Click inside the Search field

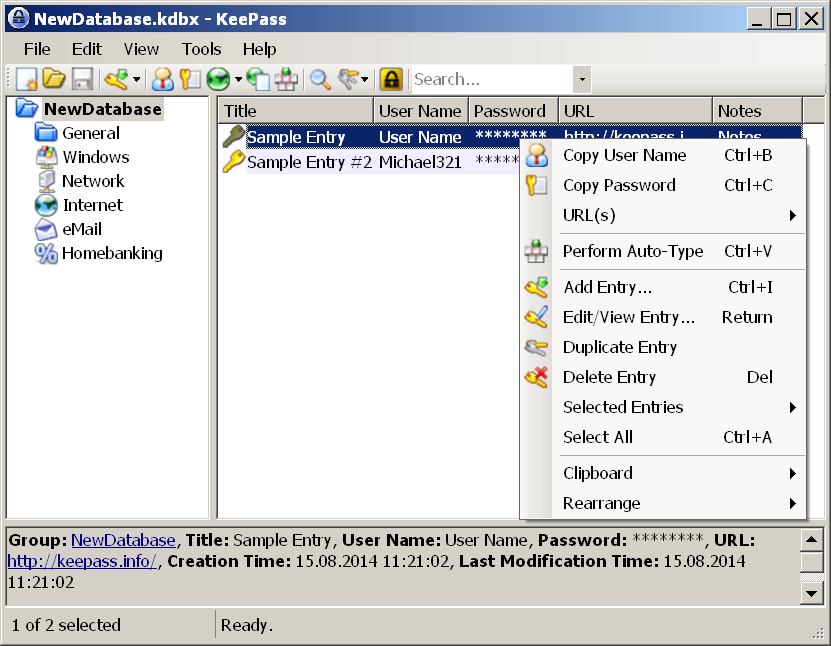(490, 79)
